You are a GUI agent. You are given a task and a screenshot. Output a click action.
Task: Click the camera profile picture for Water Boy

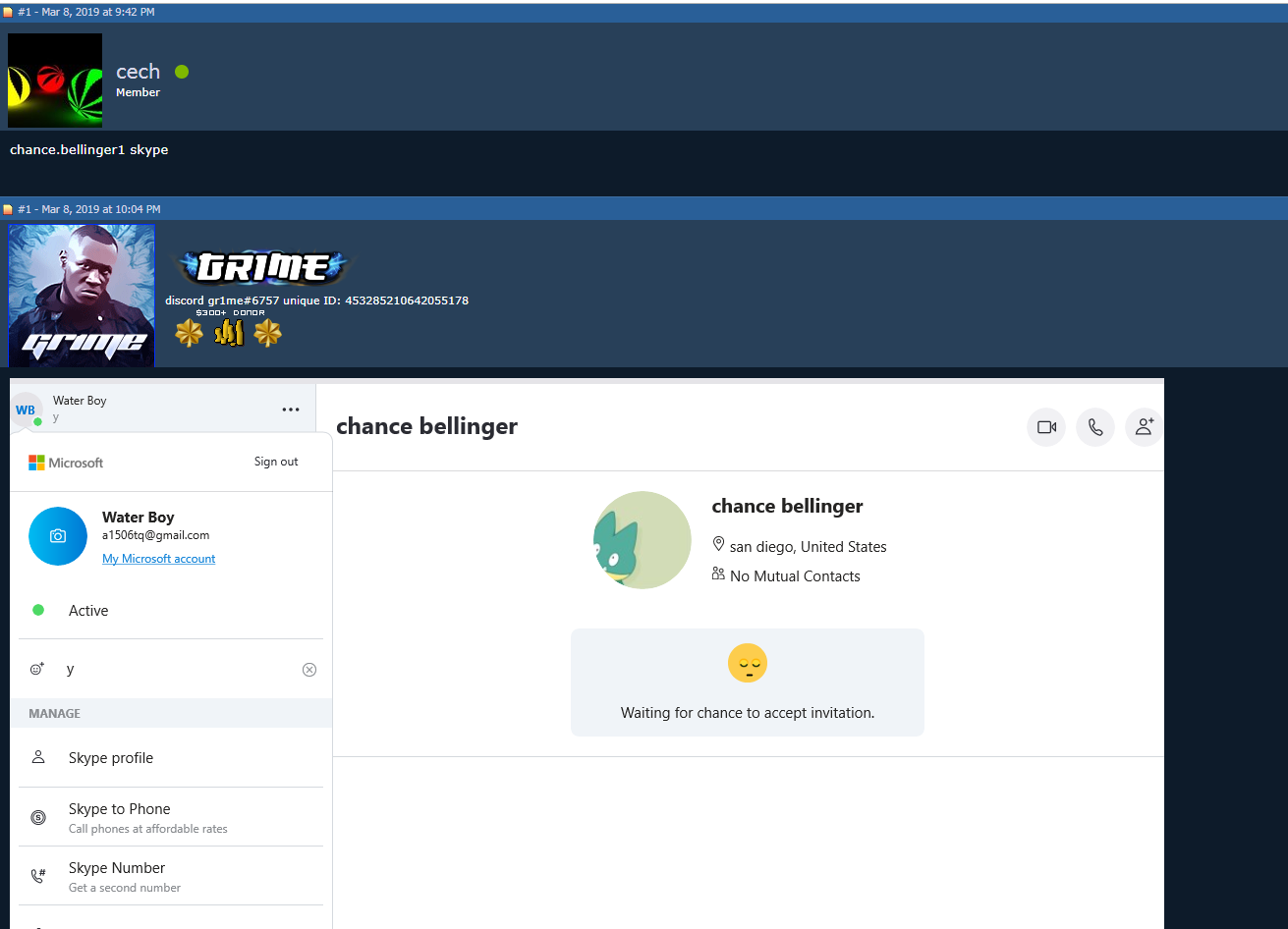58,536
